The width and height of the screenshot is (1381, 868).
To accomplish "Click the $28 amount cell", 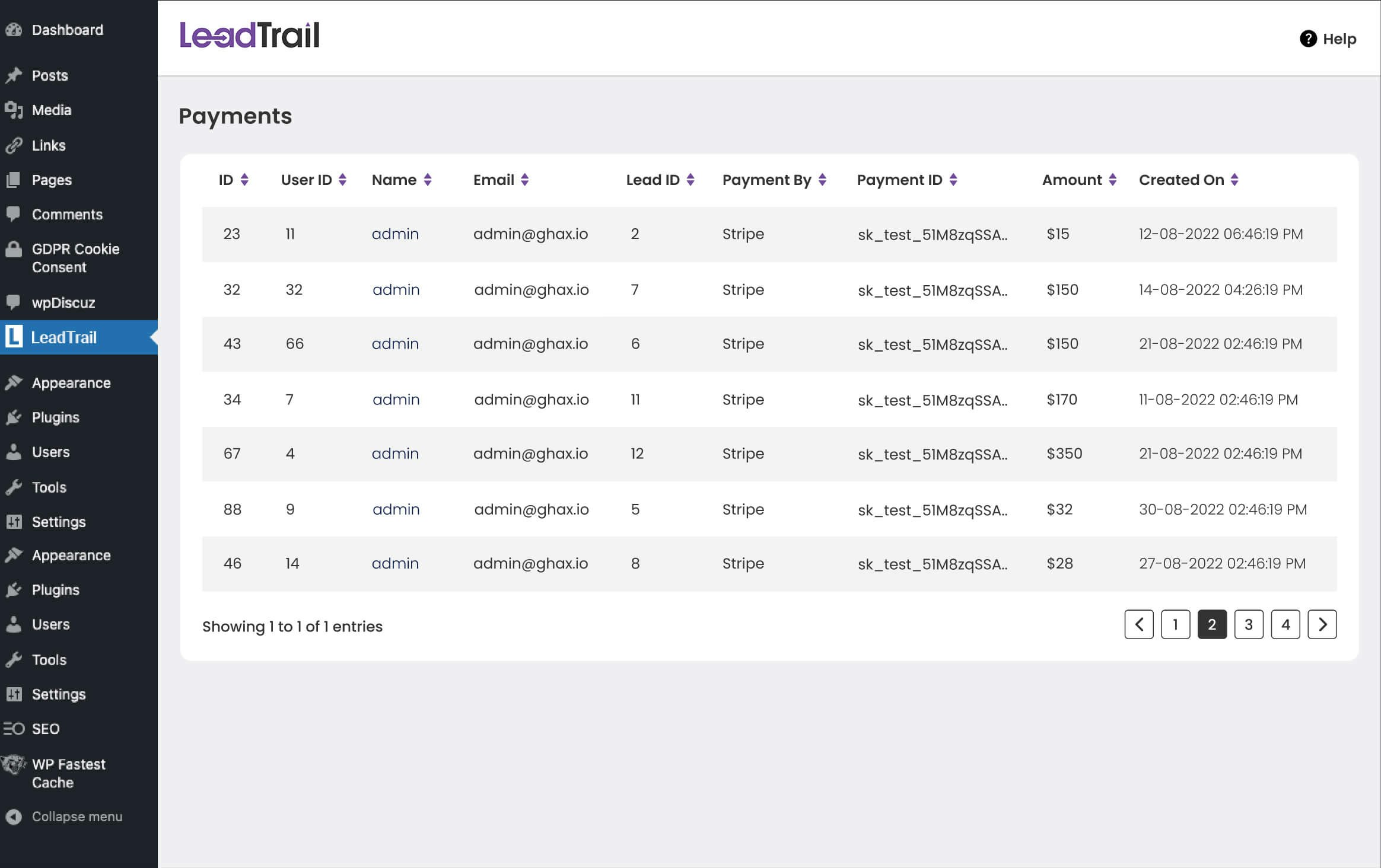I will tap(1059, 563).
